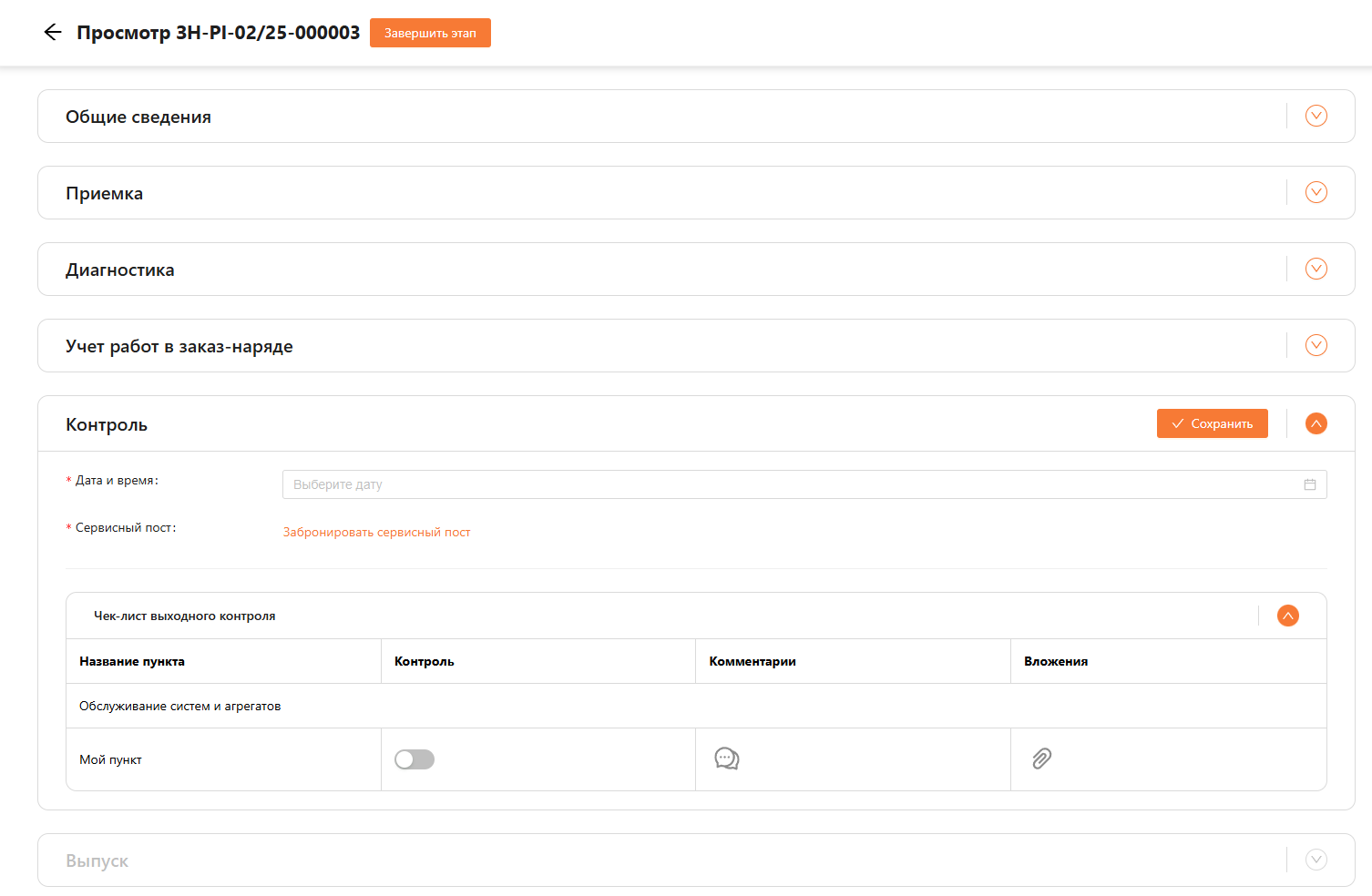Collapse Чек-лист выходного контроля panel
1372x896 pixels.
[1287, 616]
